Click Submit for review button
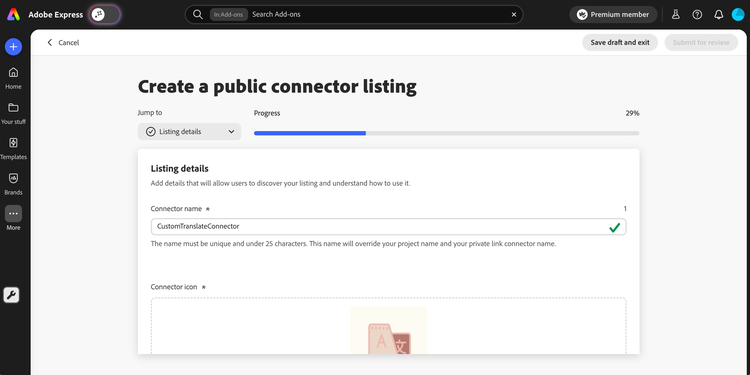This screenshot has height=375, width=750. coord(701,43)
